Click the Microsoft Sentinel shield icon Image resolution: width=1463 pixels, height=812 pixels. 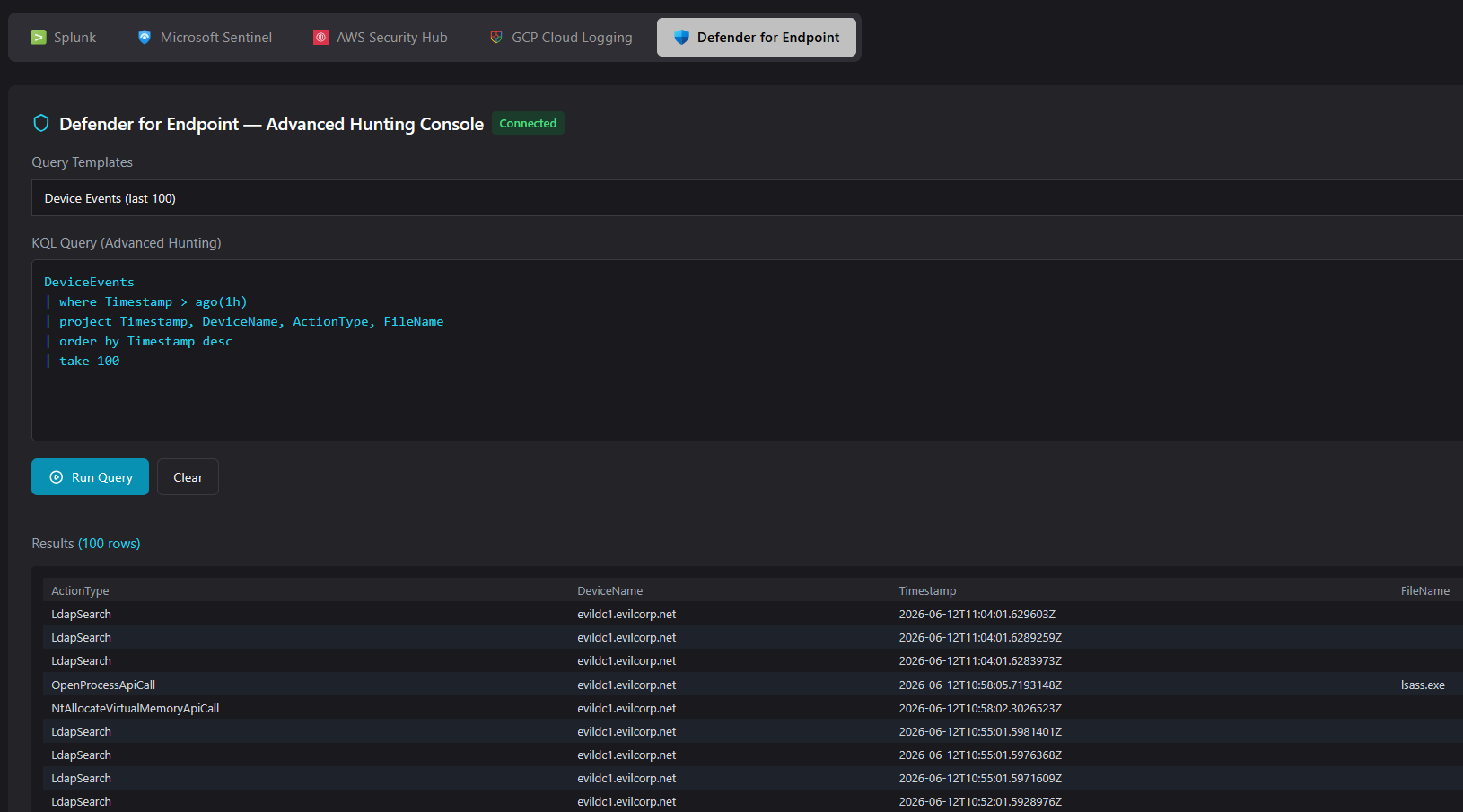145,38
